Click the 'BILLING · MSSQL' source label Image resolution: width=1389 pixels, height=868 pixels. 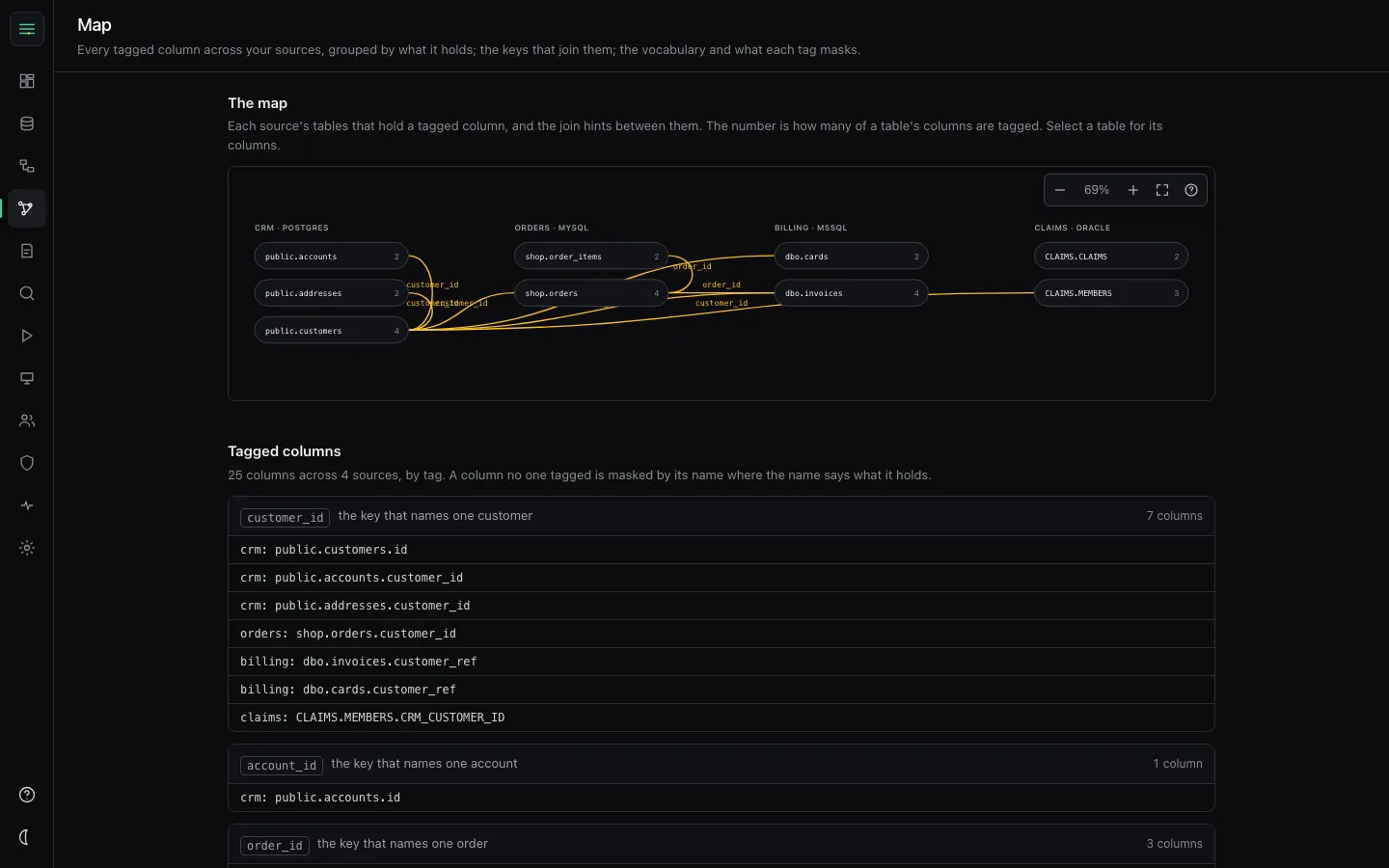(811, 228)
